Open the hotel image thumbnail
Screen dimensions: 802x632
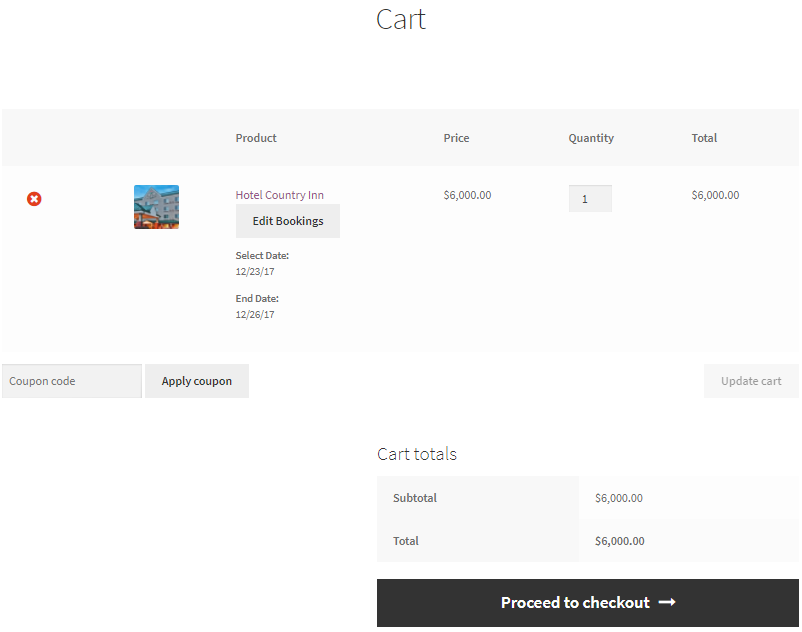tap(156, 207)
